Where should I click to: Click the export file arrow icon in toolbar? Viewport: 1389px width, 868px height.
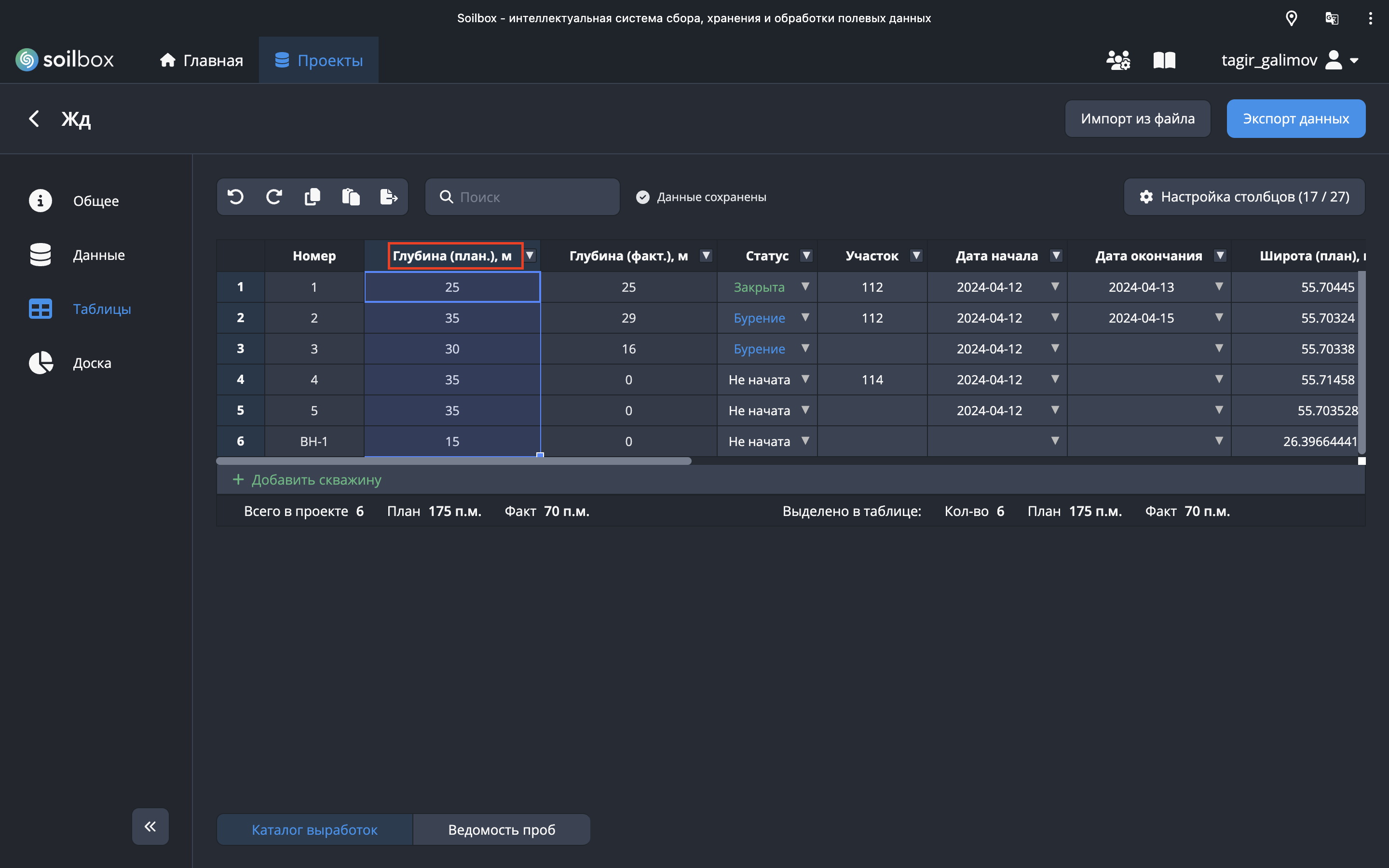pos(389,197)
